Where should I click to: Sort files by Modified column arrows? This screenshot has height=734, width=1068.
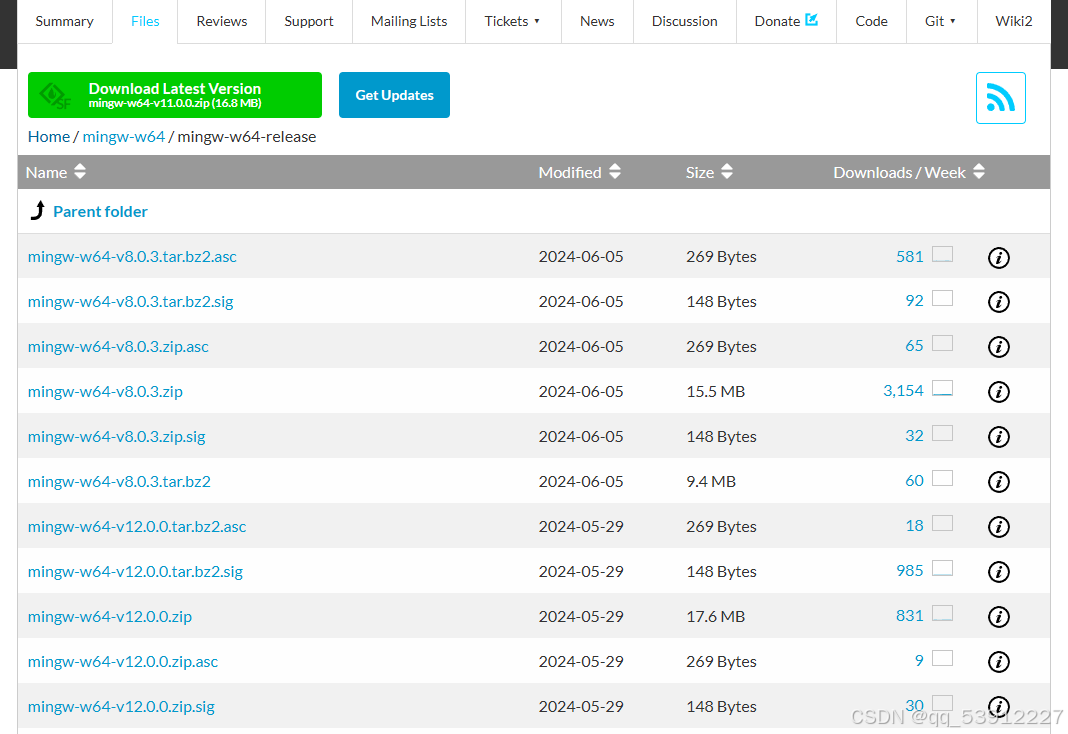[614, 172]
